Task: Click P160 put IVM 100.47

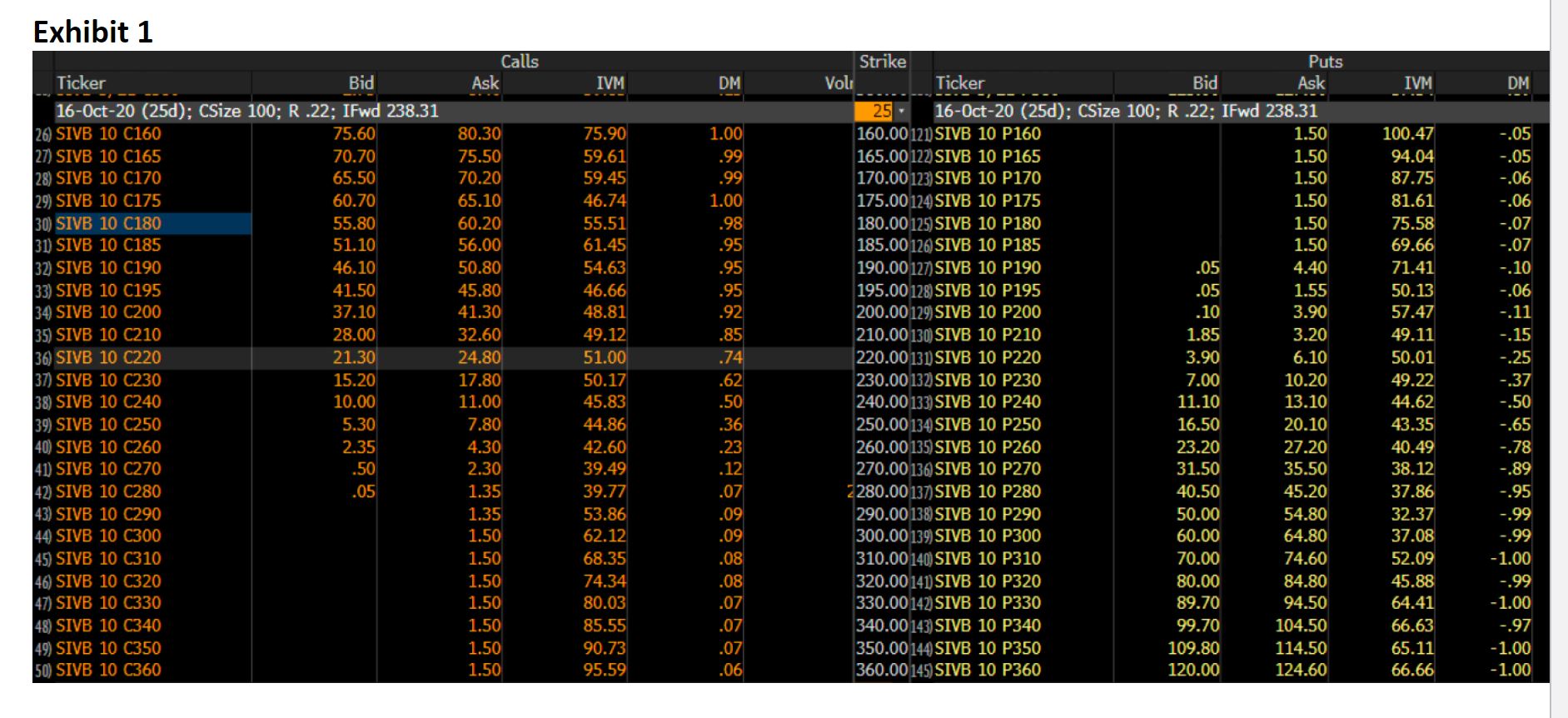Action: pos(1408,134)
